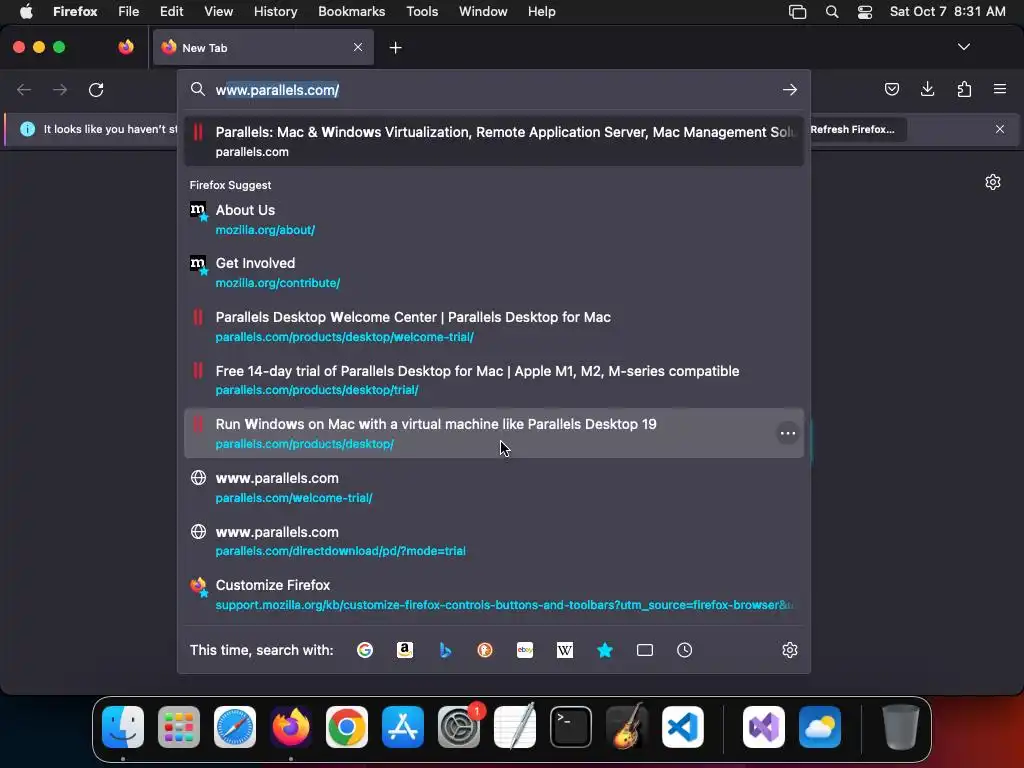Viewport: 1024px width, 768px height.
Task: Open the three-dot options for Parallels Desktop 19 result
Action: (788, 433)
